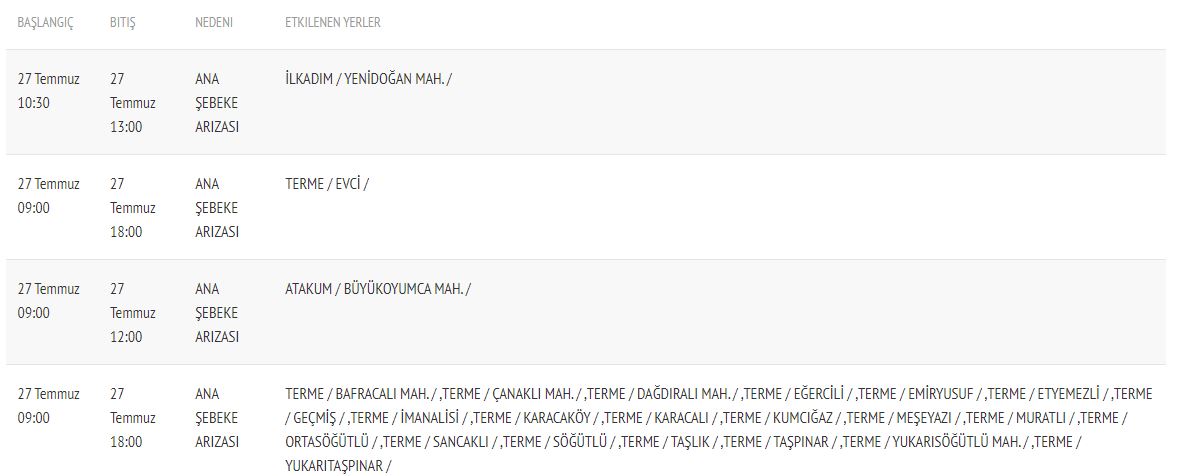Viewport: 1178px width, 476px height.
Task: Click the BİTİŞ column header
Action: (x=122, y=23)
